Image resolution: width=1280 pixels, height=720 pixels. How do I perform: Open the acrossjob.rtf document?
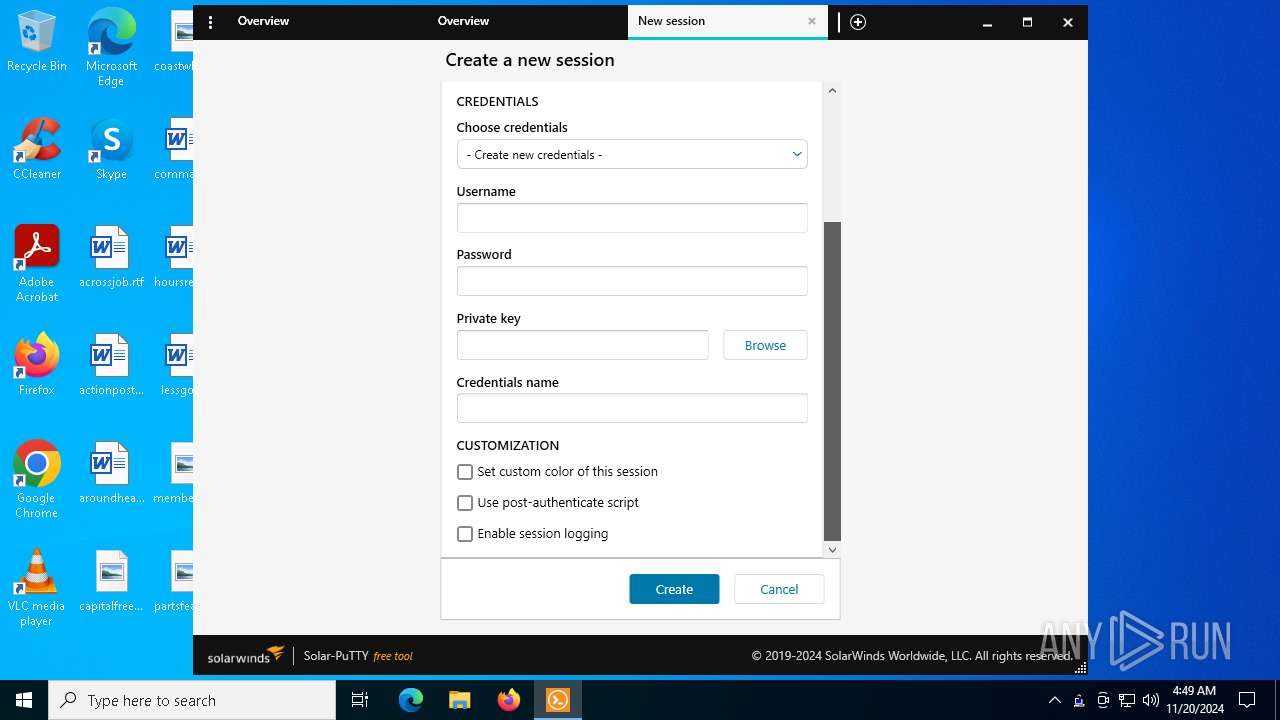[x=111, y=257]
